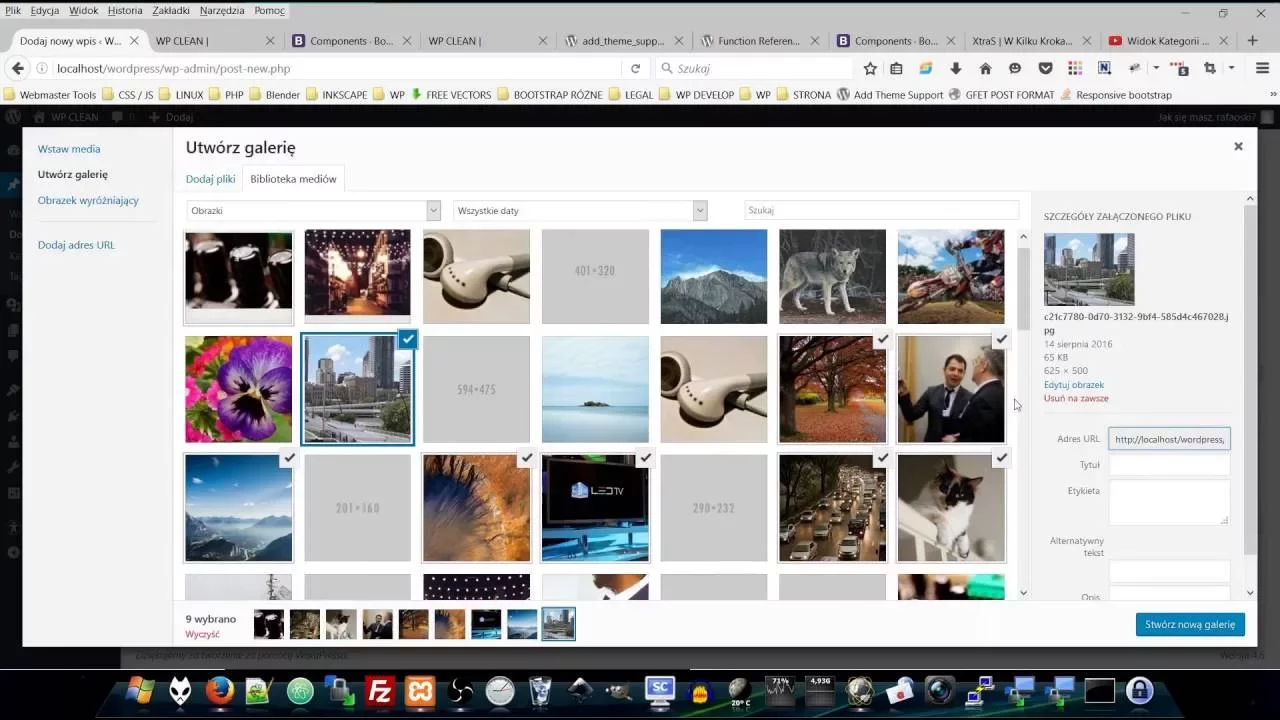Open a new browser tab with plus
The width and height of the screenshot is (1280, 720).
1253,41
